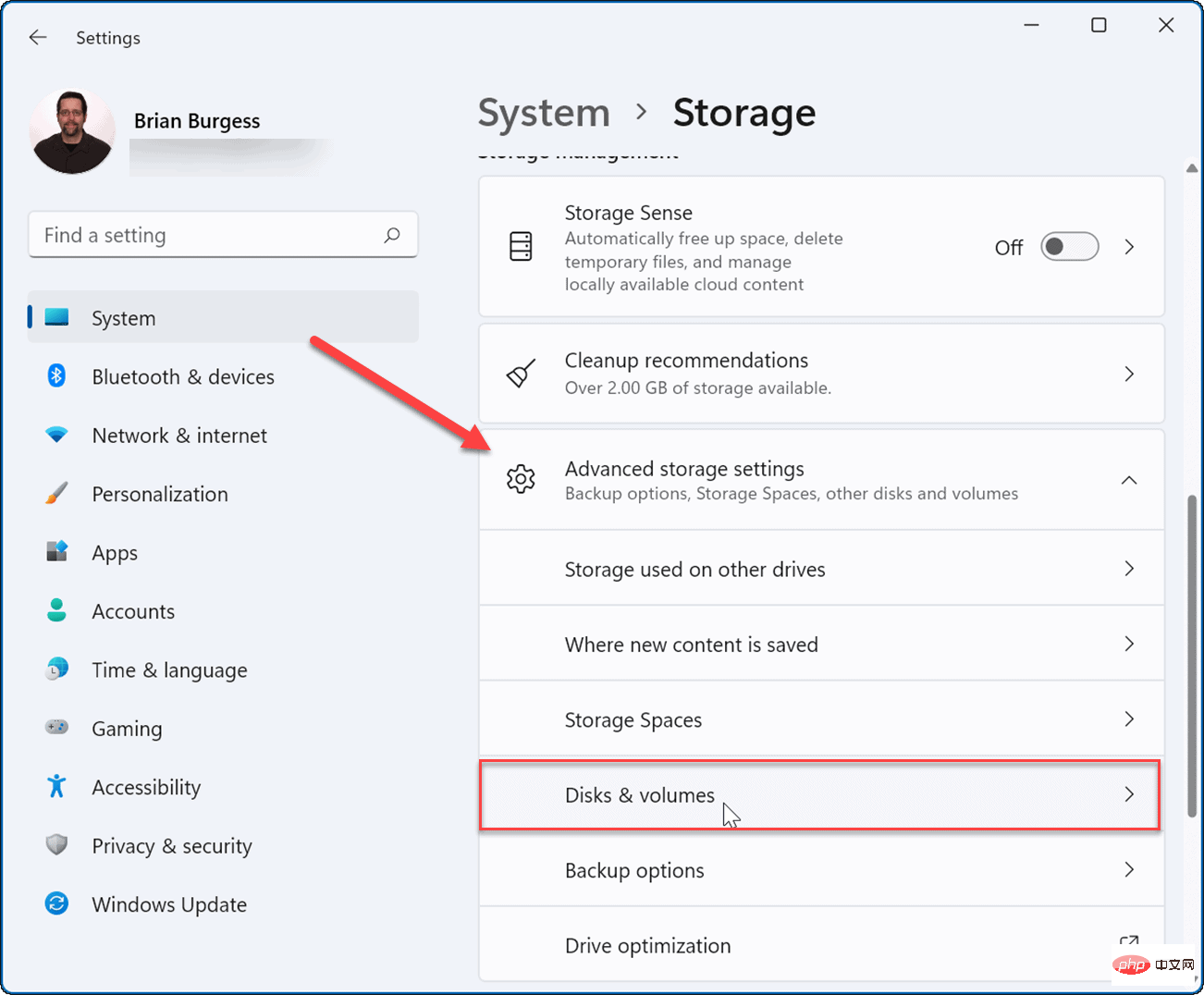Image resolution: width=1204 pixels, height=995 pixels.
Task: Click Cleanup recommendations title text
Action: pos(686,361)
